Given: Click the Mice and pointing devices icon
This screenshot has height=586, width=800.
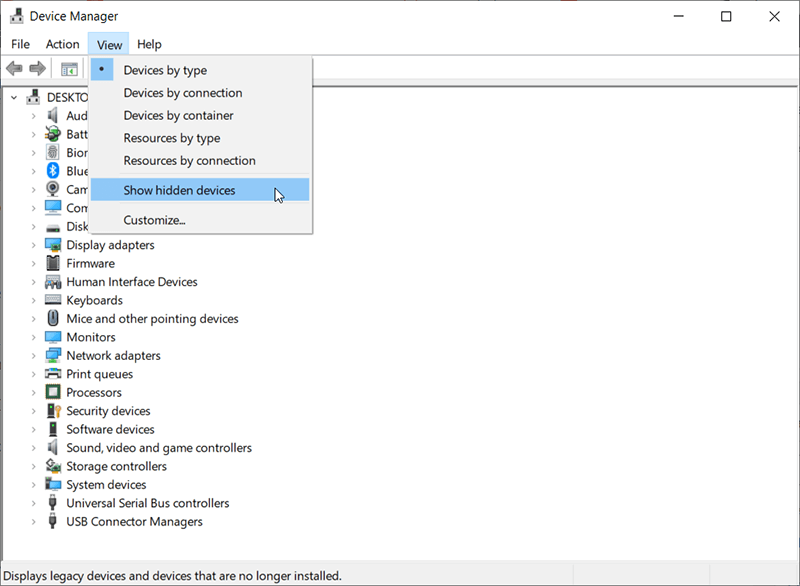Looking at the screenshot, I should 53,318.
